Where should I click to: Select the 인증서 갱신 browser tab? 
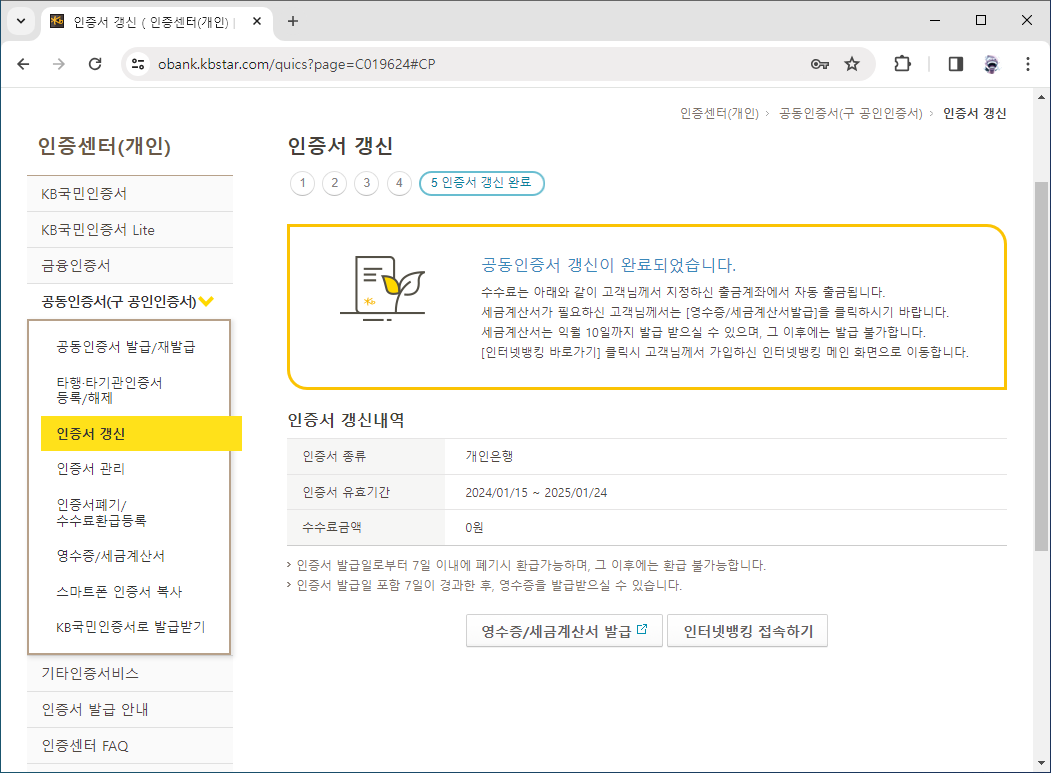point(157,21)
